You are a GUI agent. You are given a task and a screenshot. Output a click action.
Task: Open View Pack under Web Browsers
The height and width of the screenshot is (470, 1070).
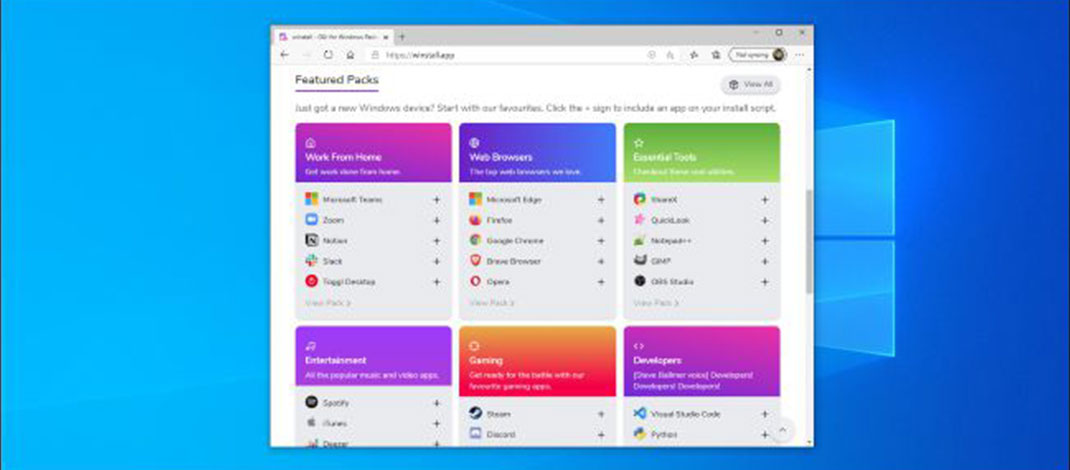tap(492, 302)
